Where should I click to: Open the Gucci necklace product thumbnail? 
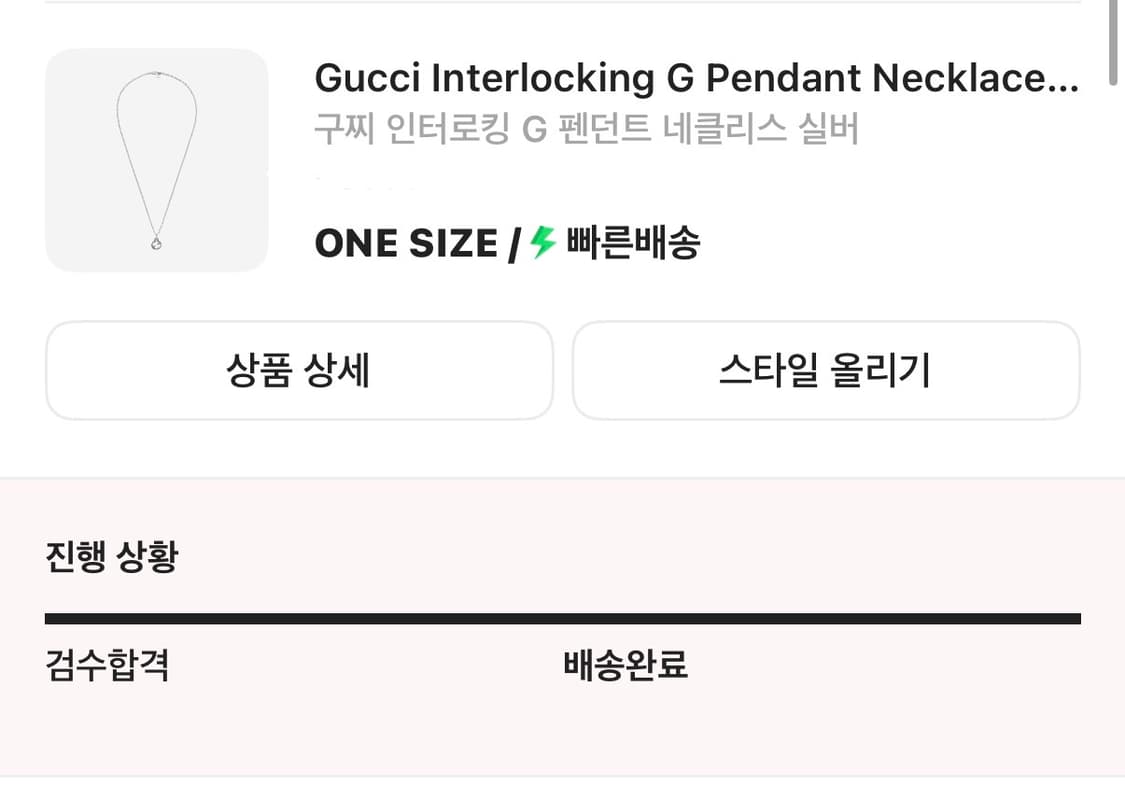point(157,160)
